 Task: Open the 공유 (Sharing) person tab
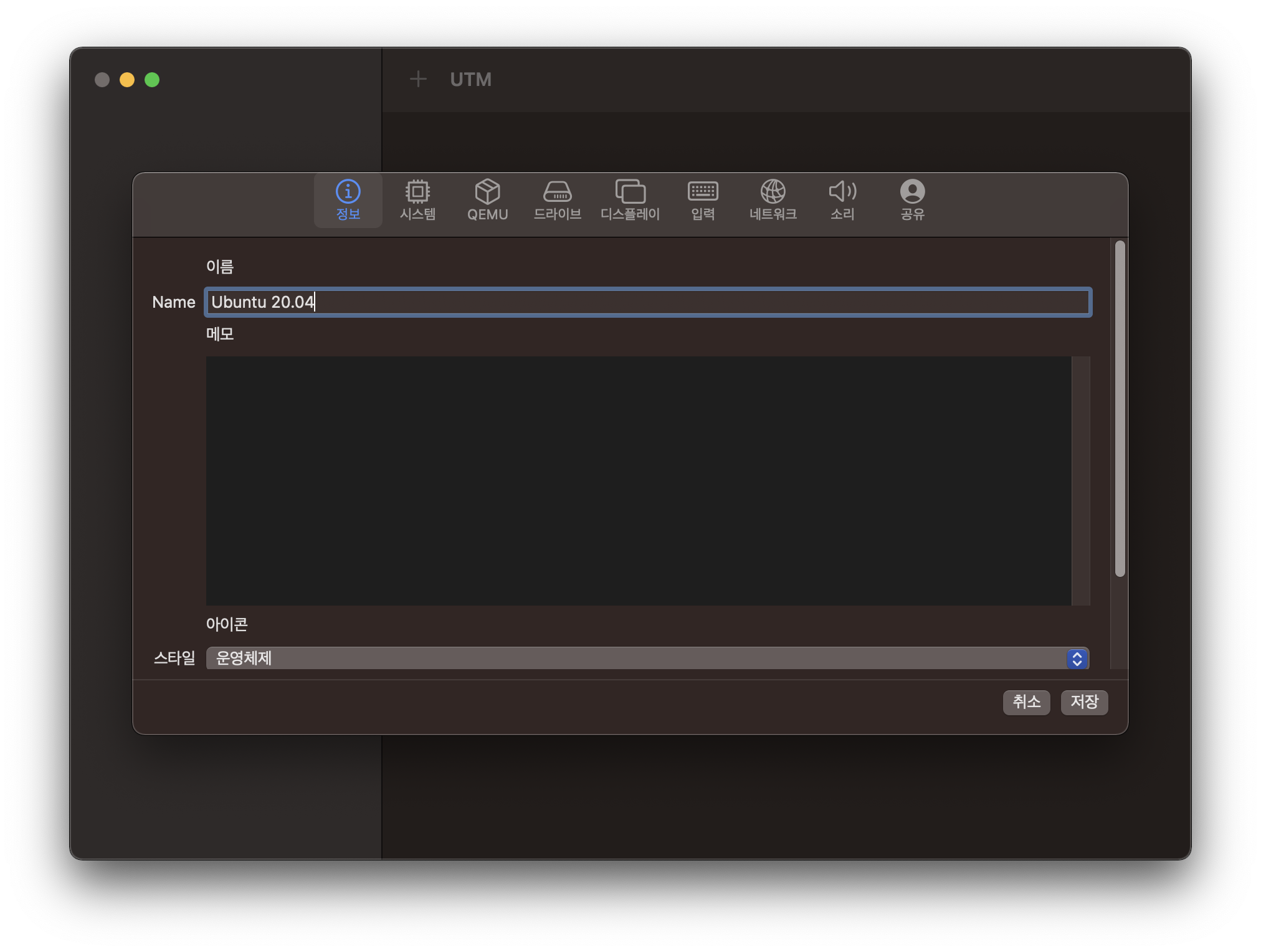[x=912, y=199]
